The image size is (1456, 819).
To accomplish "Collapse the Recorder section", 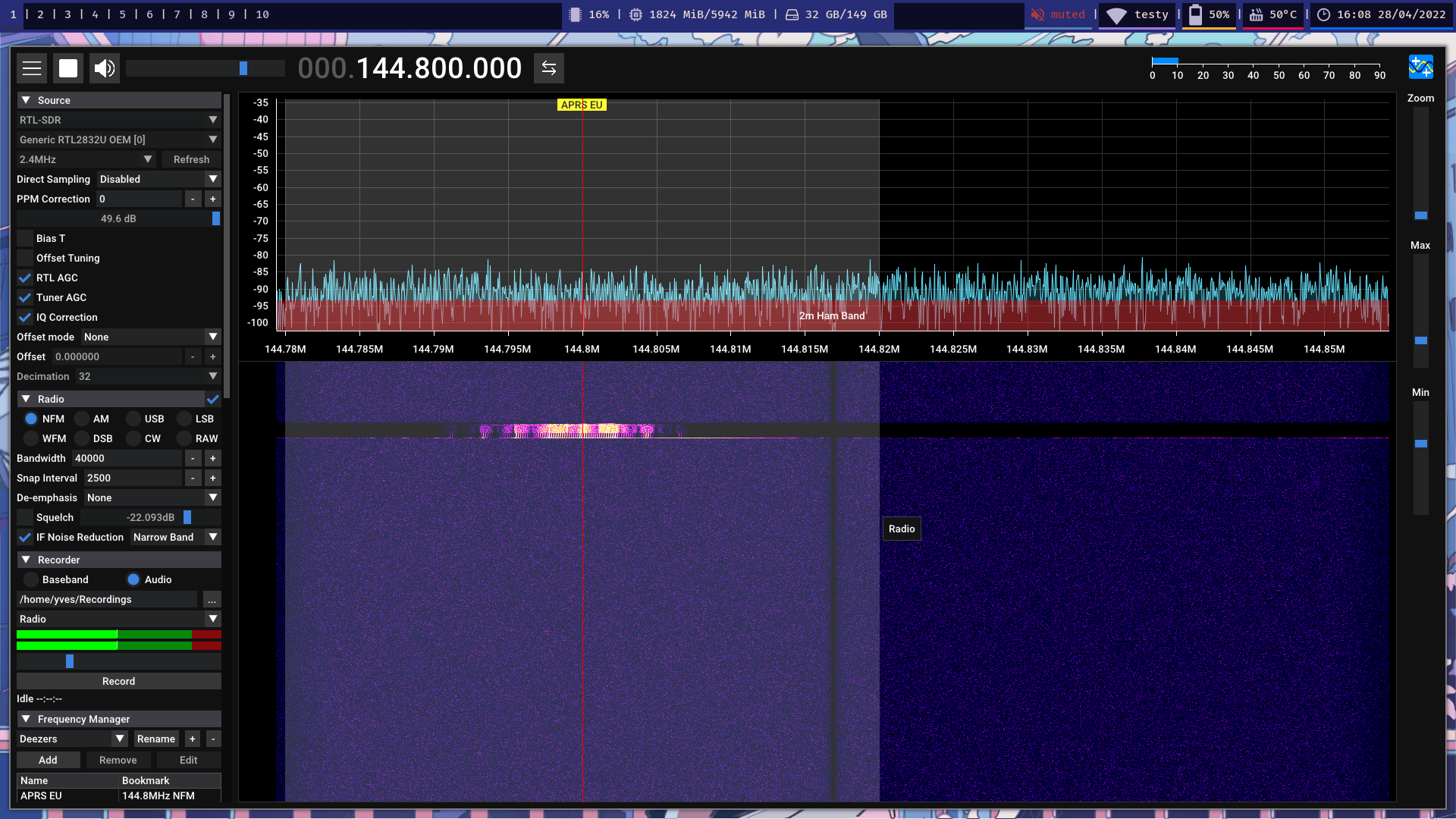I will (x=26, y=560).
